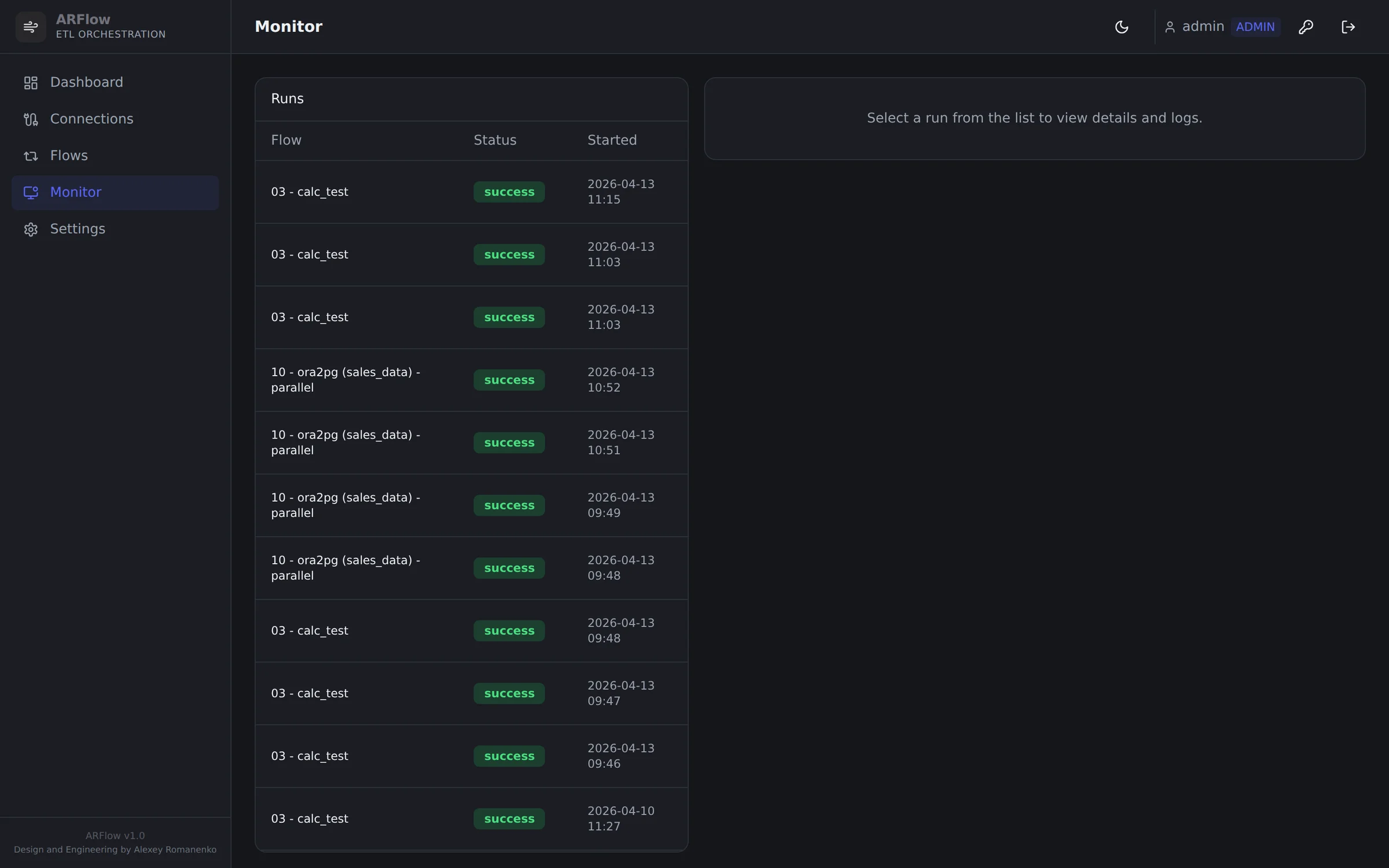Click the logout icon
Viewport: 1389px width, 868px height.
point(1348,27)
